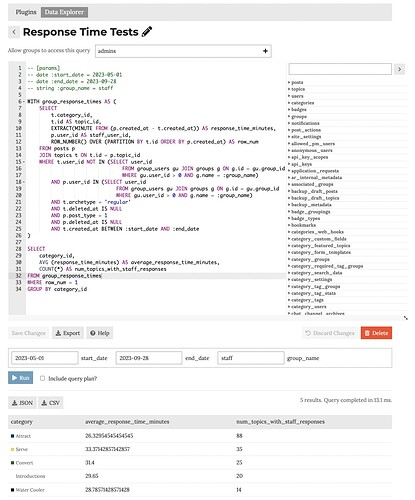Open the Help button
This screenshot has height=500, width=415.
(100, 333)
